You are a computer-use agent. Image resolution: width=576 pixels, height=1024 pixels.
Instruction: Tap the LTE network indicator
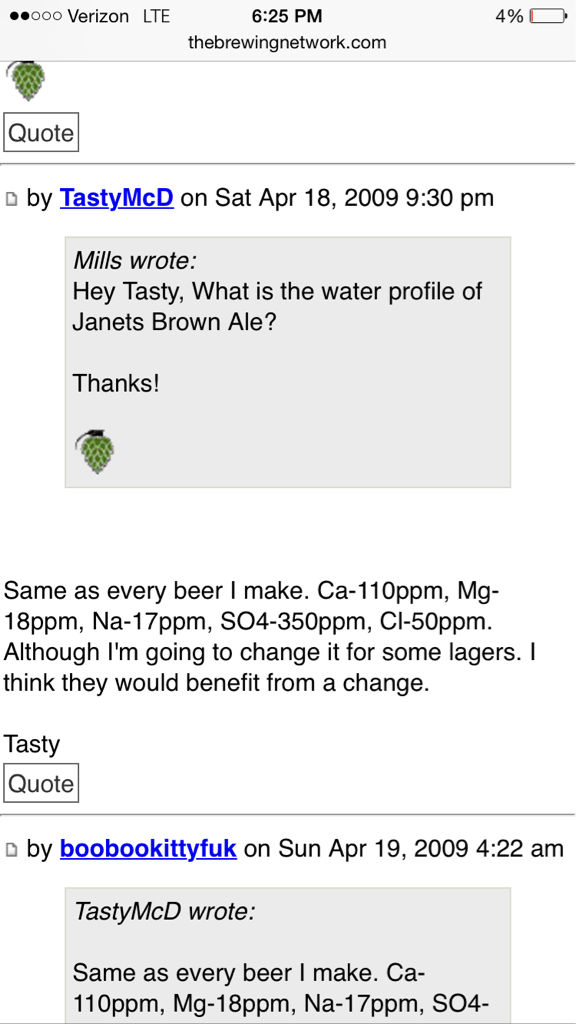tap(156, 16)
